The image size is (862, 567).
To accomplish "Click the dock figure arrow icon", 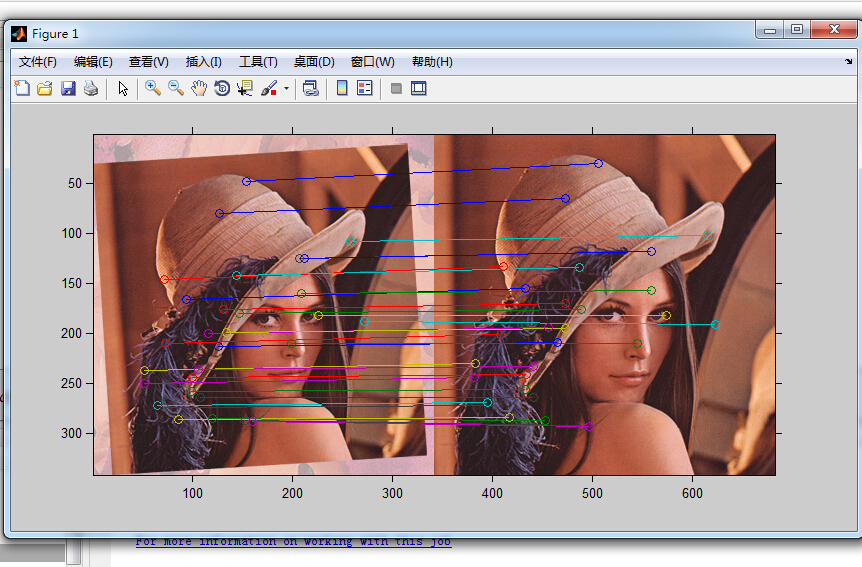I will click(x=848, y=62).
